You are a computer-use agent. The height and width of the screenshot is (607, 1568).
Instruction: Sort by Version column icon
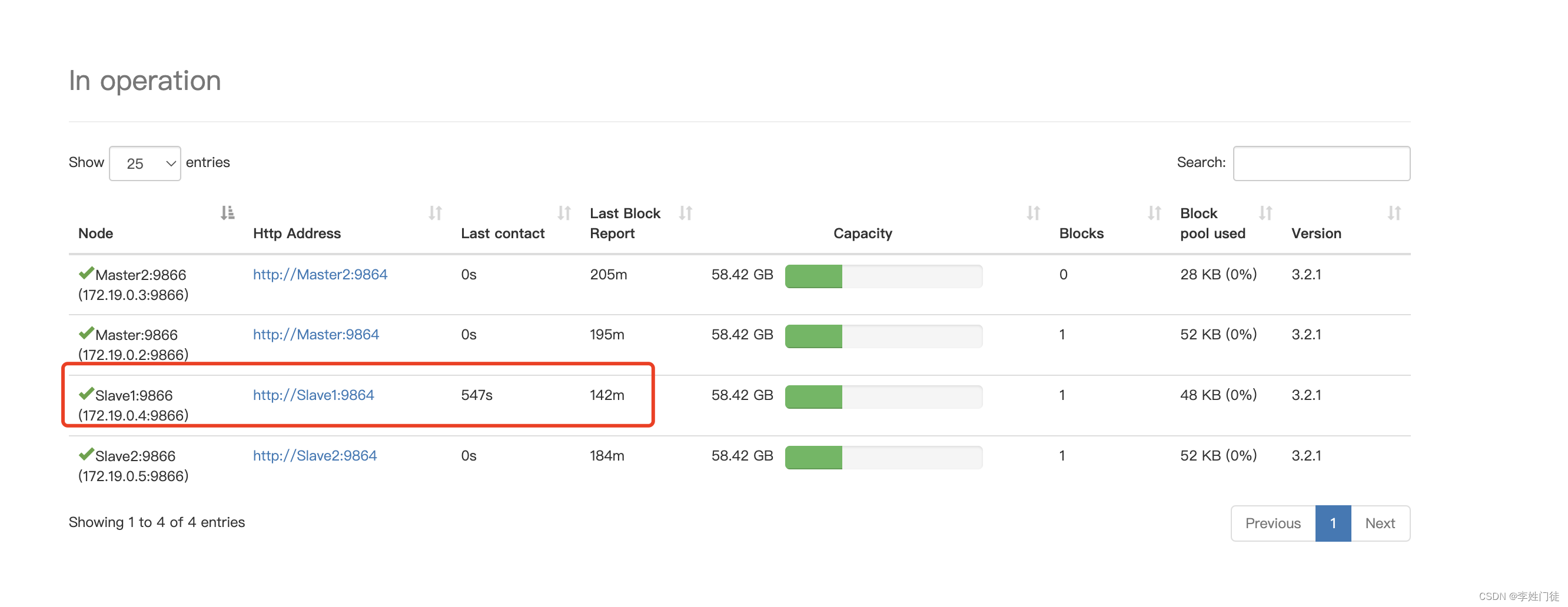pos(1394,213)
